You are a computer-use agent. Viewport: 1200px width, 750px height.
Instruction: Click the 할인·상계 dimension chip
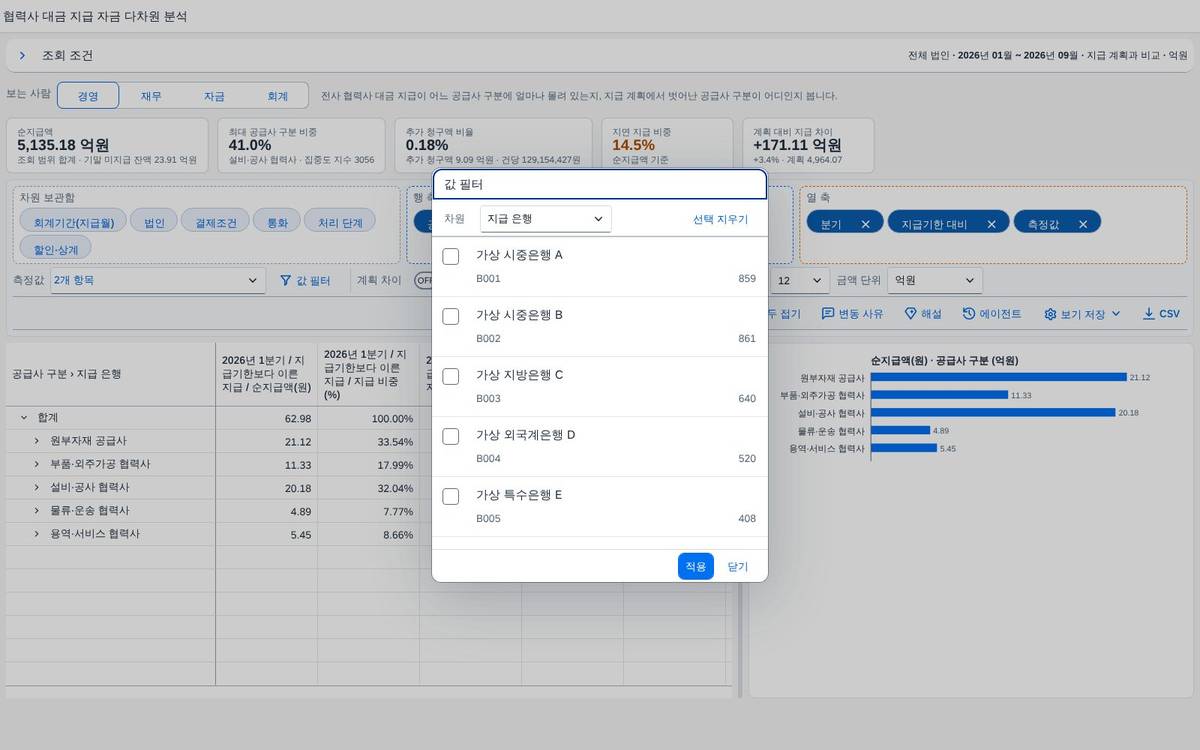55,248
